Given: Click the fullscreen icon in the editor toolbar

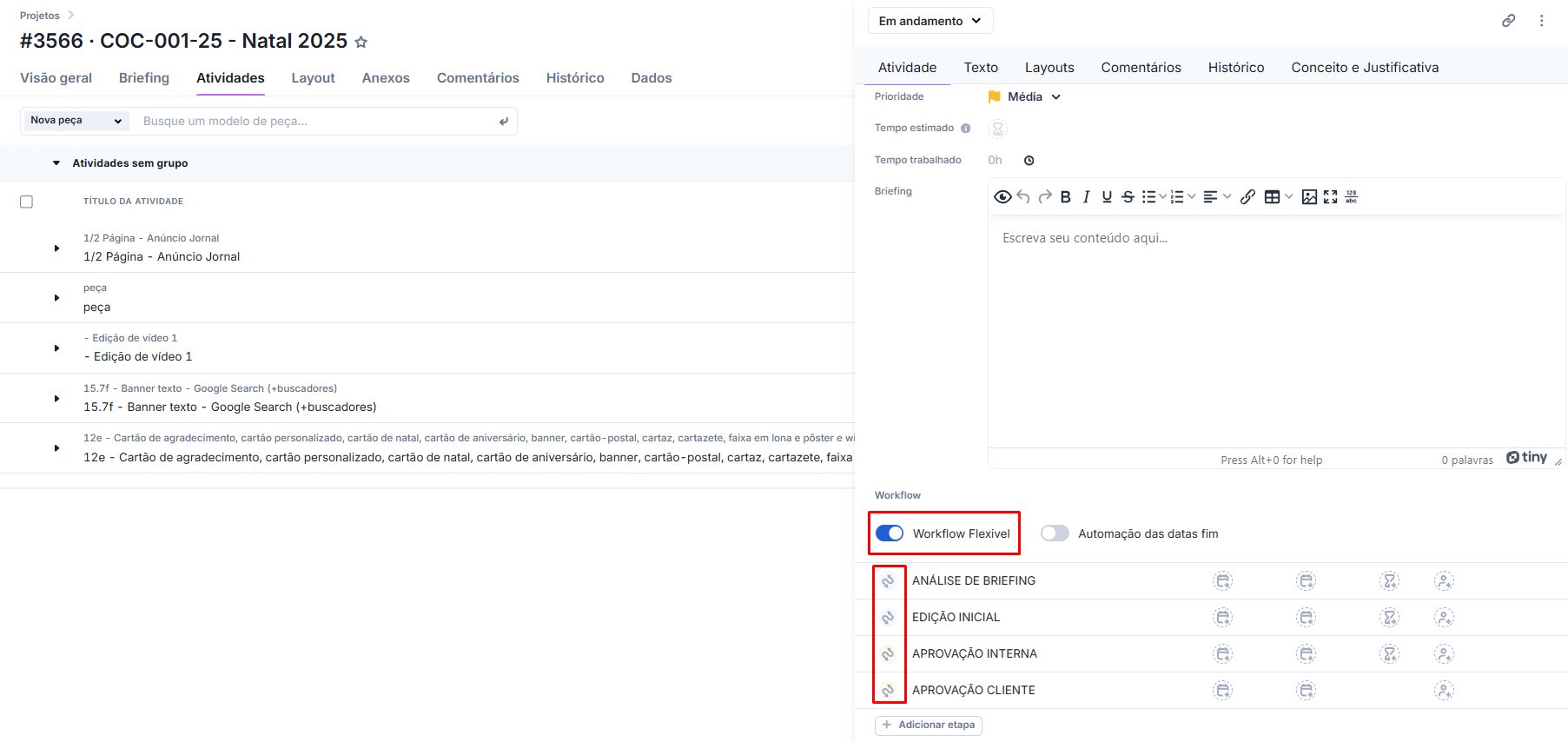Looking at the screenshot, I should 1330,197.
